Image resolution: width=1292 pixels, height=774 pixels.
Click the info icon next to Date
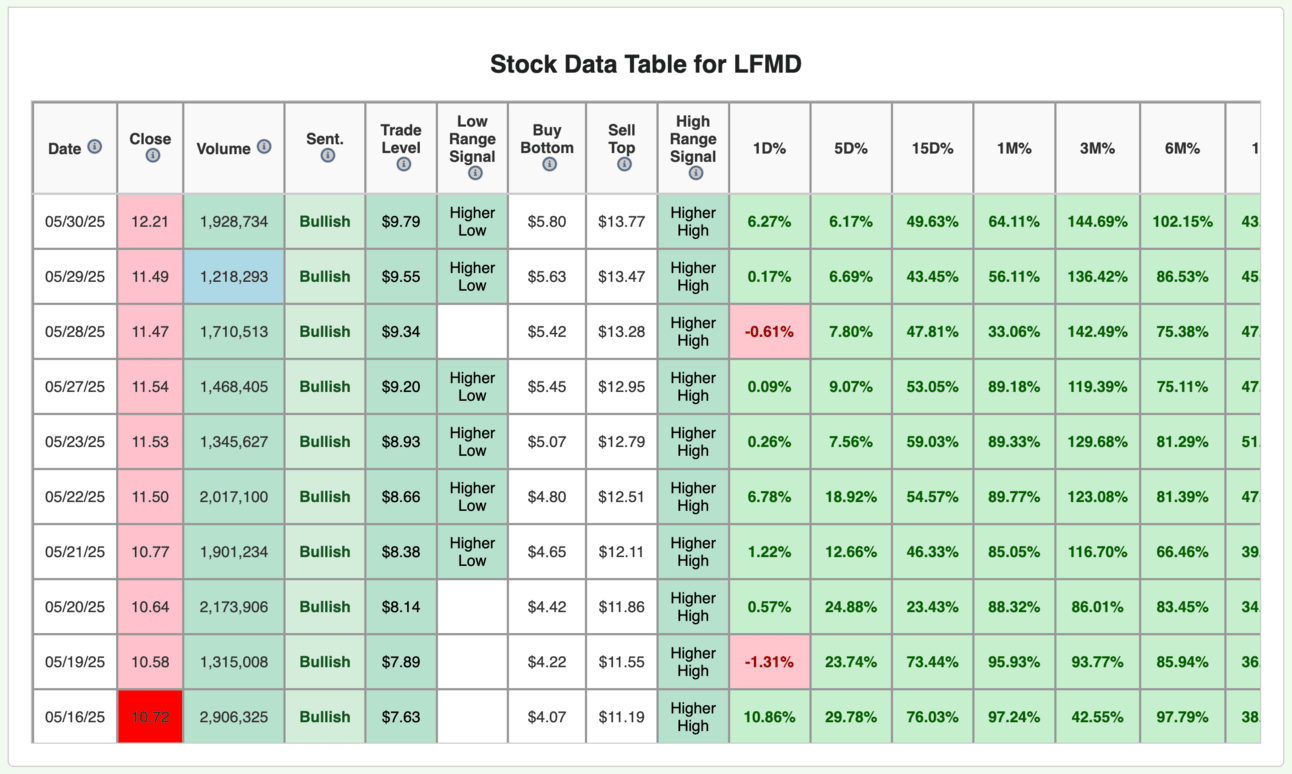click(95, 147)
